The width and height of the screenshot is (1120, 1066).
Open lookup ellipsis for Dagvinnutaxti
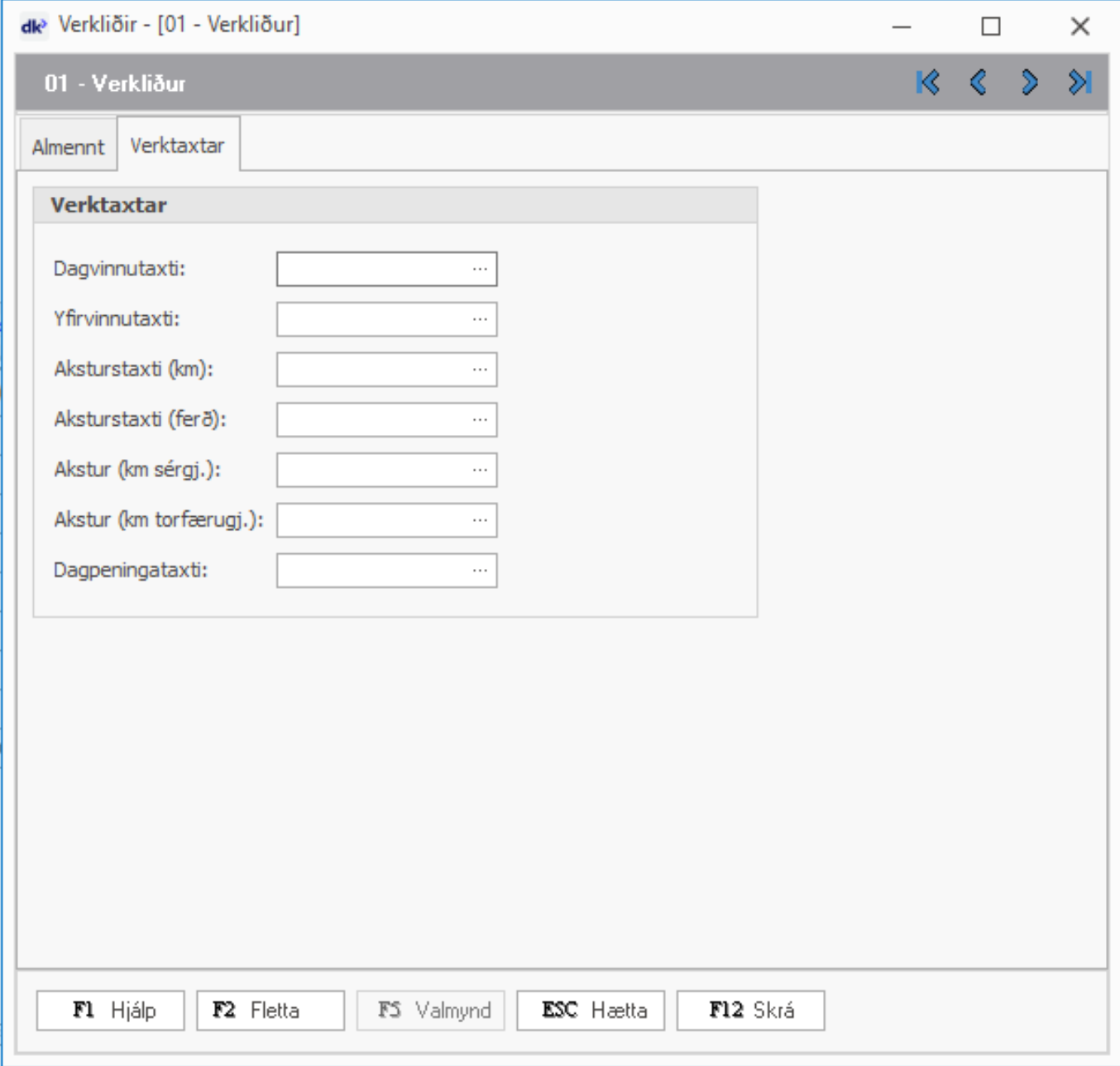480,270
